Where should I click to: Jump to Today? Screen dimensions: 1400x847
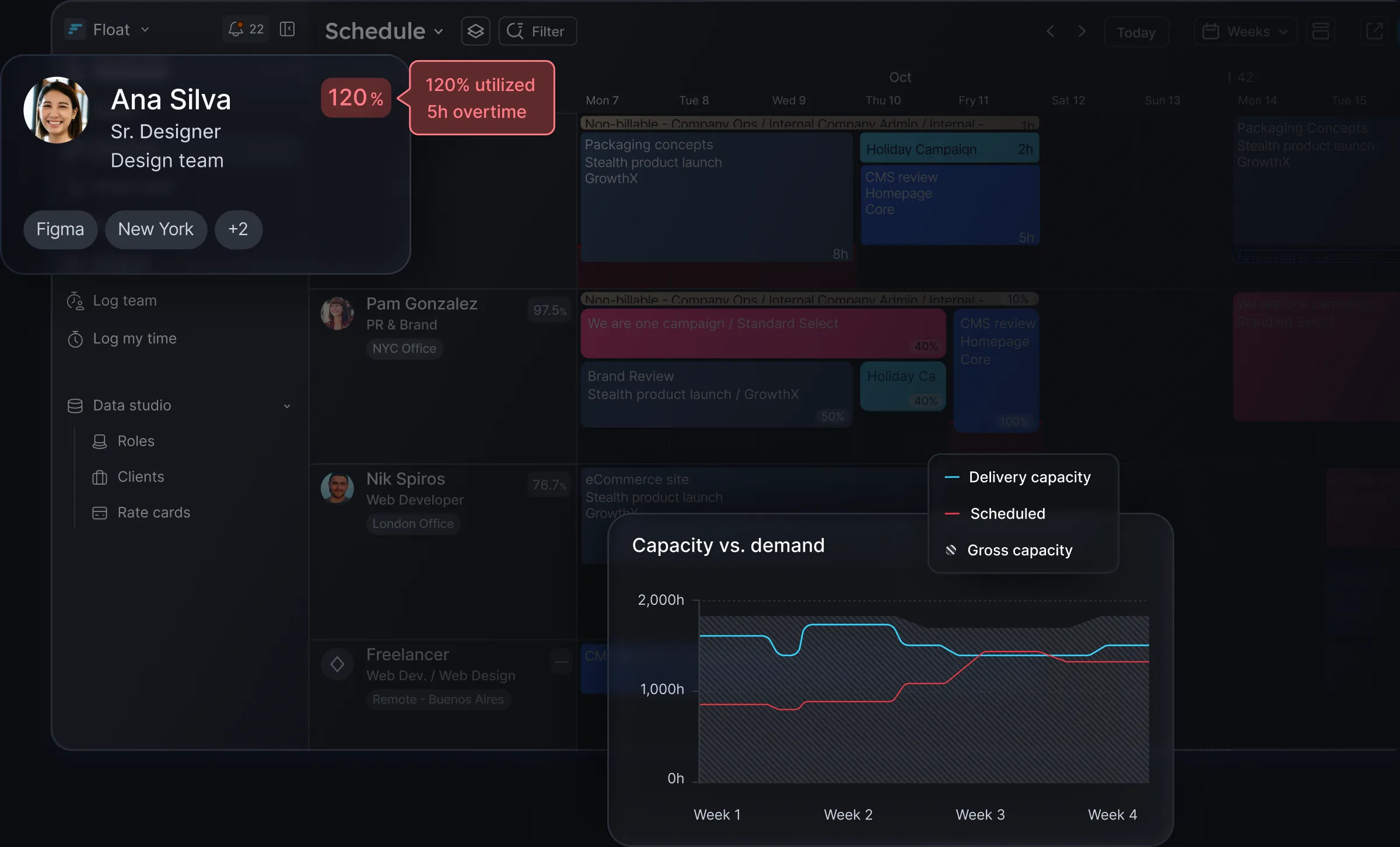pyautogui.click(x=1136, y=32)
